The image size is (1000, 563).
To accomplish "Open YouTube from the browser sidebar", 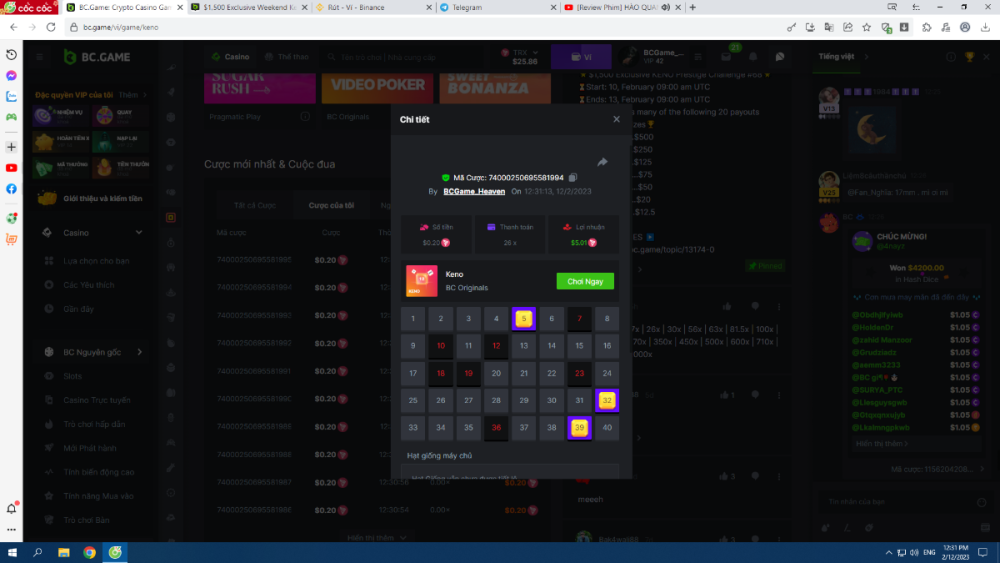I will point(11,168).
